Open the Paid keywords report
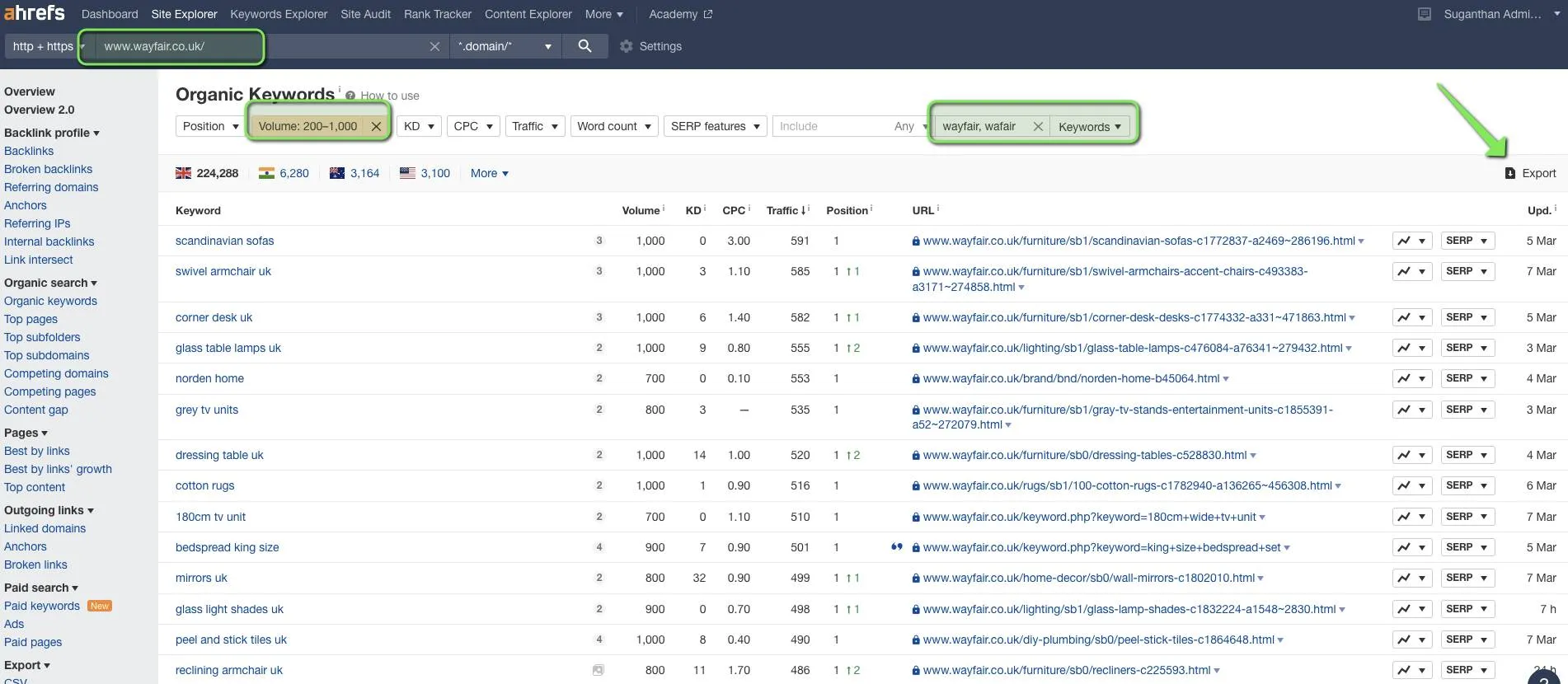1568x684 pixels. click(42, 606)
